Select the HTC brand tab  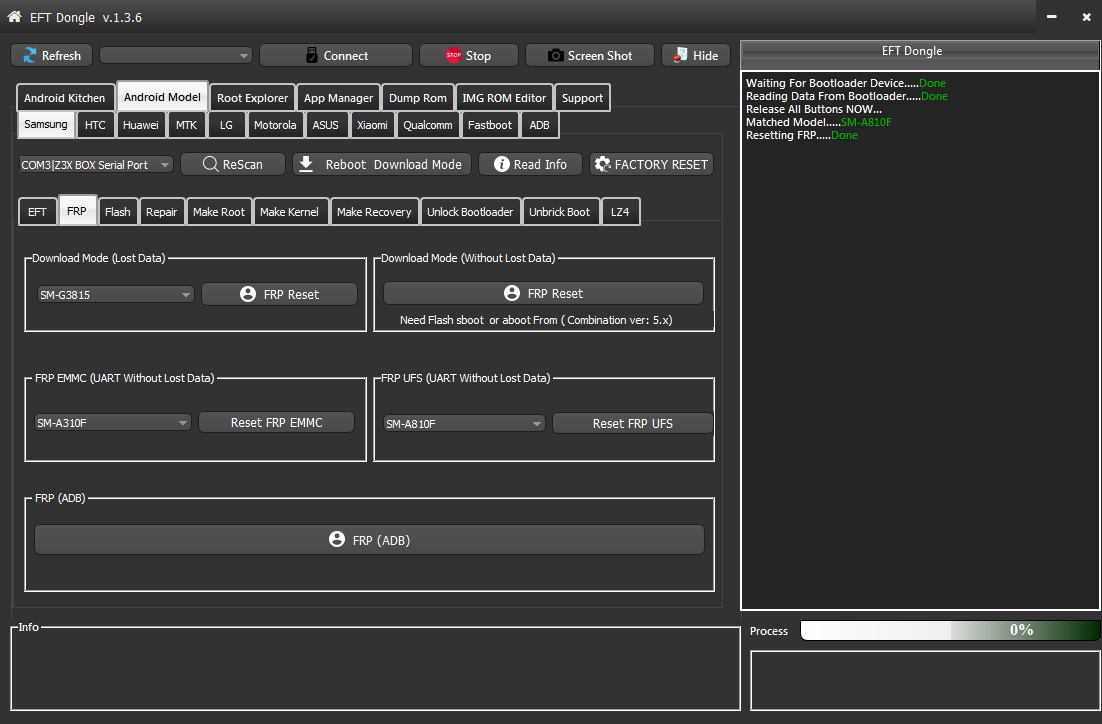coord(95,125)
